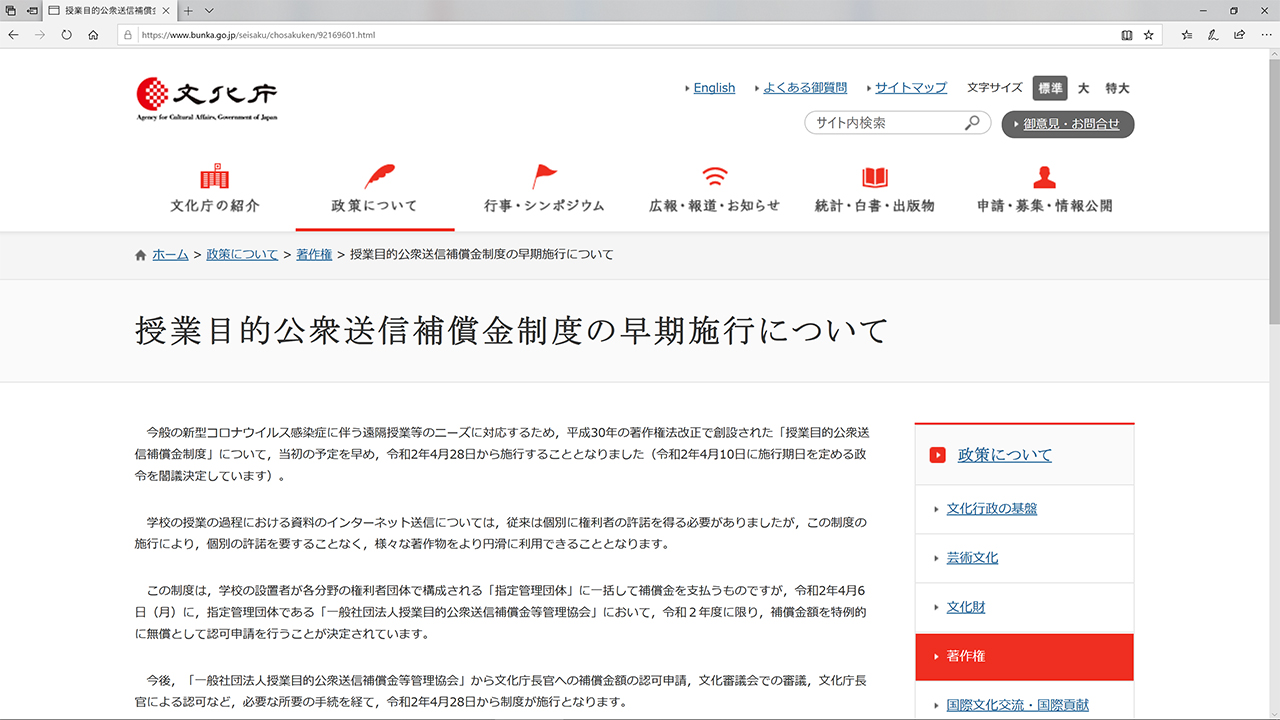Show tab previews chevron
1280x720 pixels.
pos(209,10)
